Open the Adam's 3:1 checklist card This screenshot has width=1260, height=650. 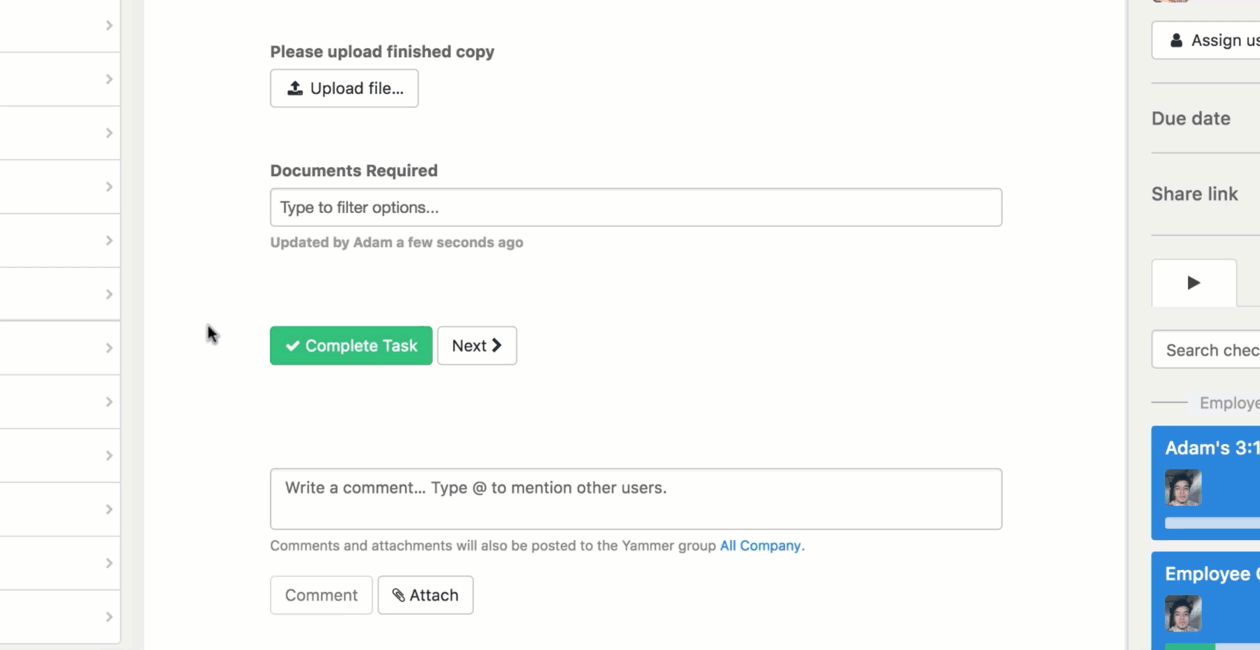[x=1211, y=448]
